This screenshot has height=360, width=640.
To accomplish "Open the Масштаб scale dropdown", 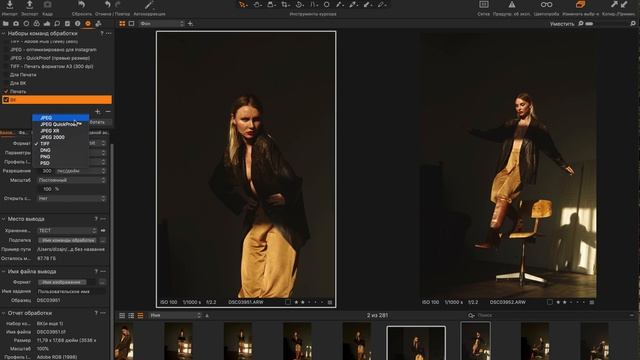I will 72,180.
